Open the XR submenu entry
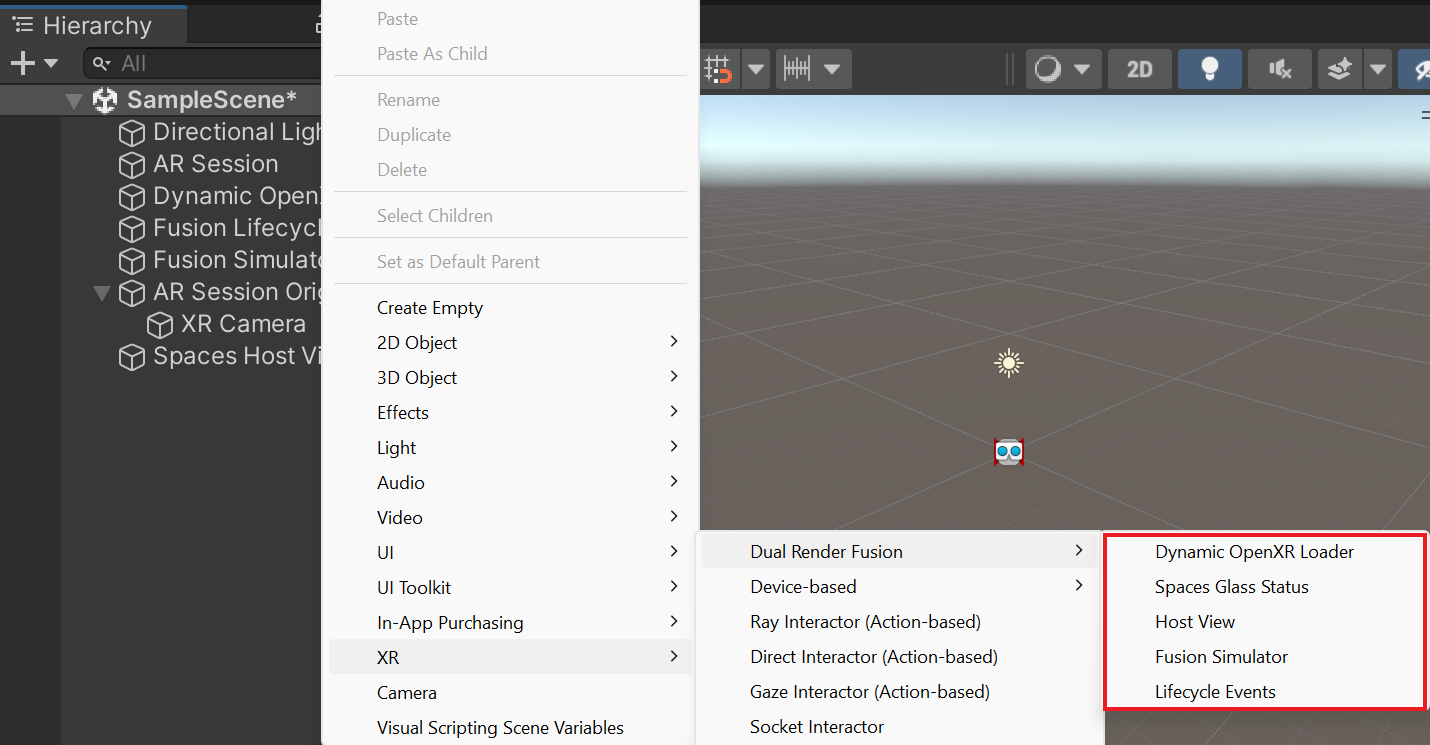 click(509, 658)
